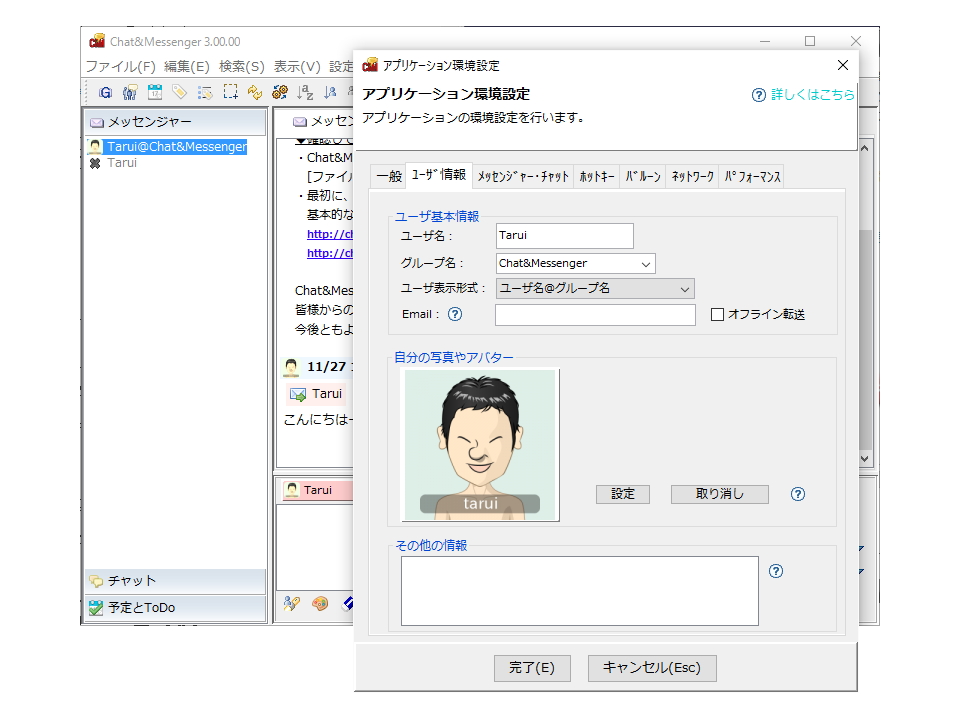Select the Google search toolbar icon

tap(104, 91)
